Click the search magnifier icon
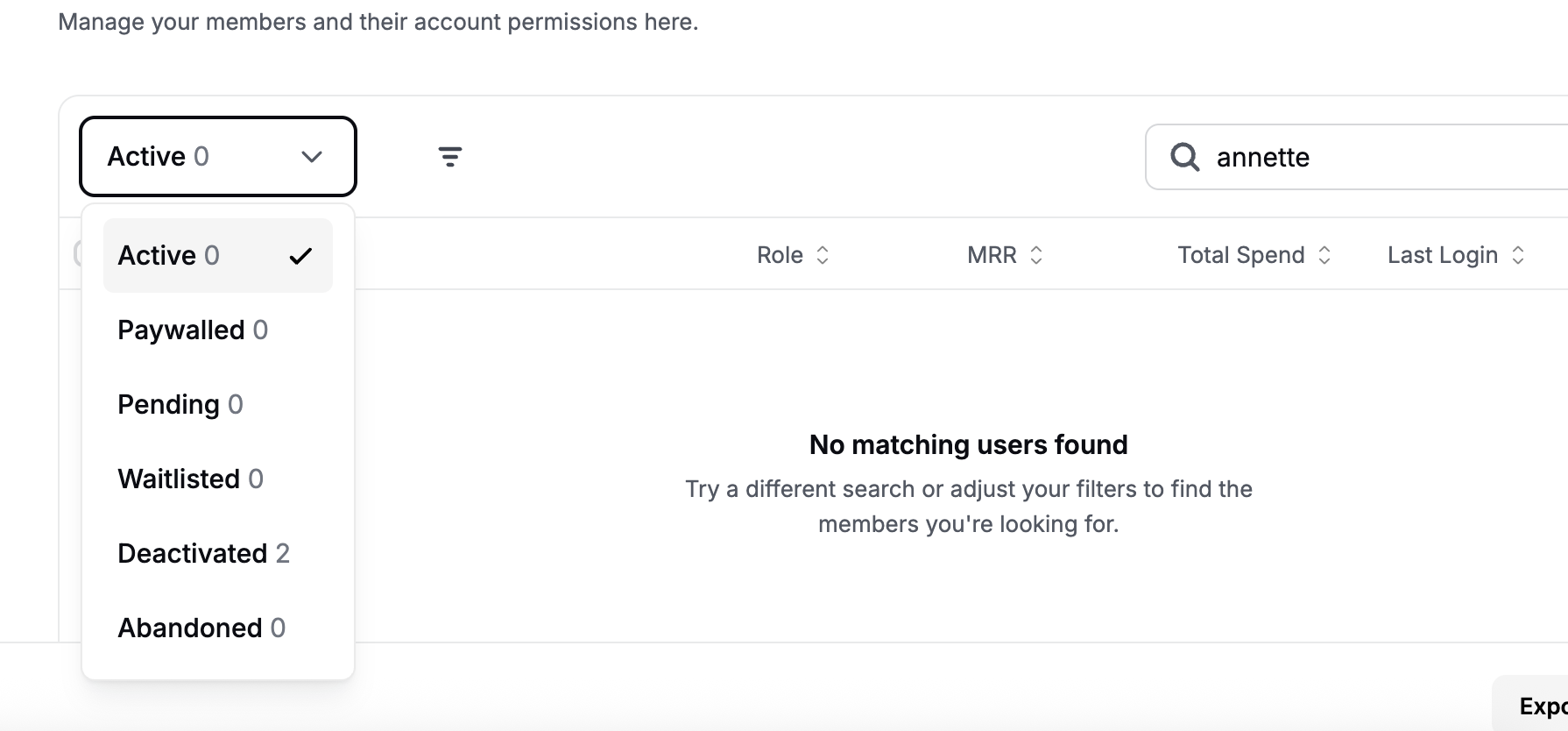The image size is (1568, 731). (x=1184, y=157)
